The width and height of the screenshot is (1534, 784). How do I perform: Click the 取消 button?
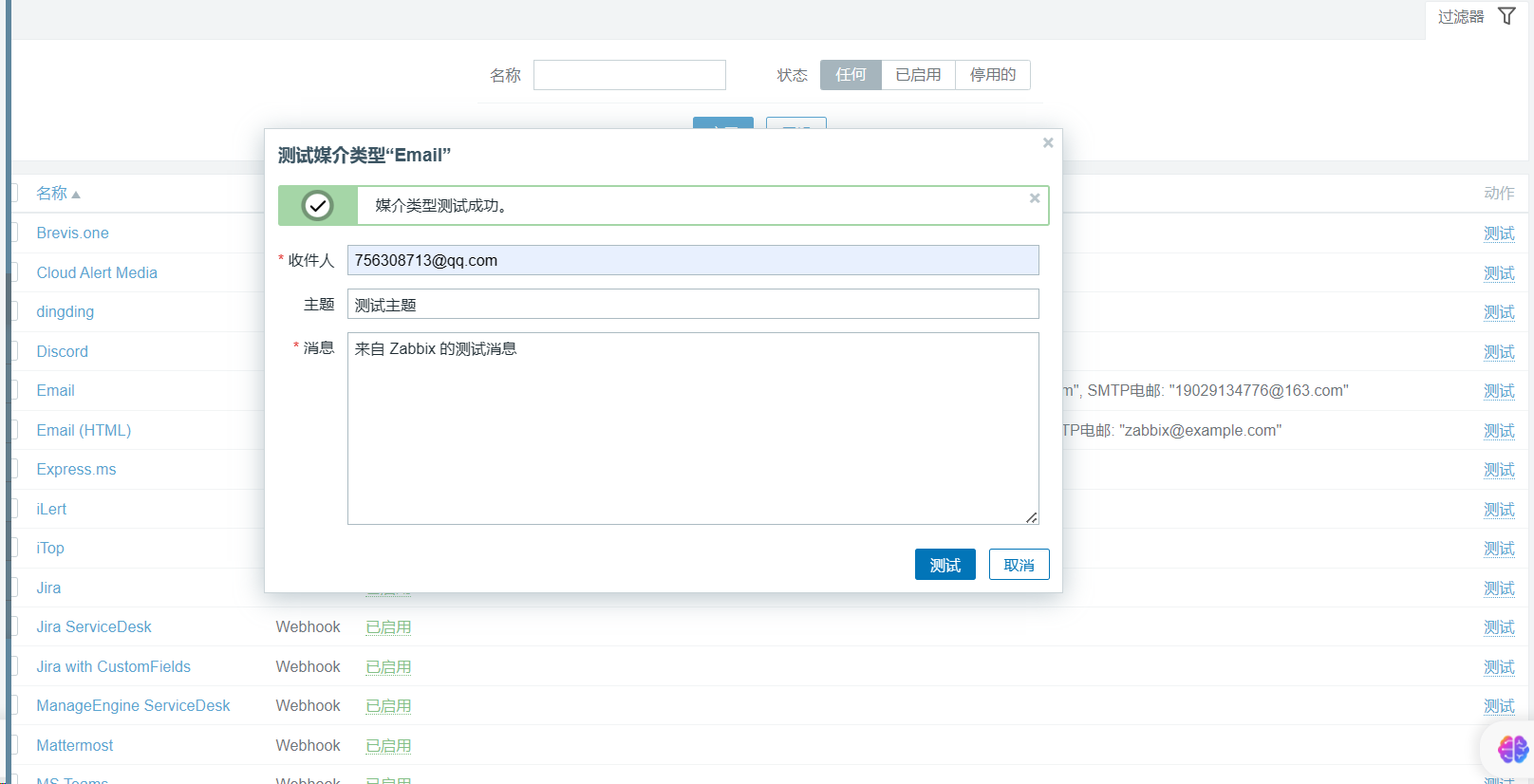(x=1020, y=564)
